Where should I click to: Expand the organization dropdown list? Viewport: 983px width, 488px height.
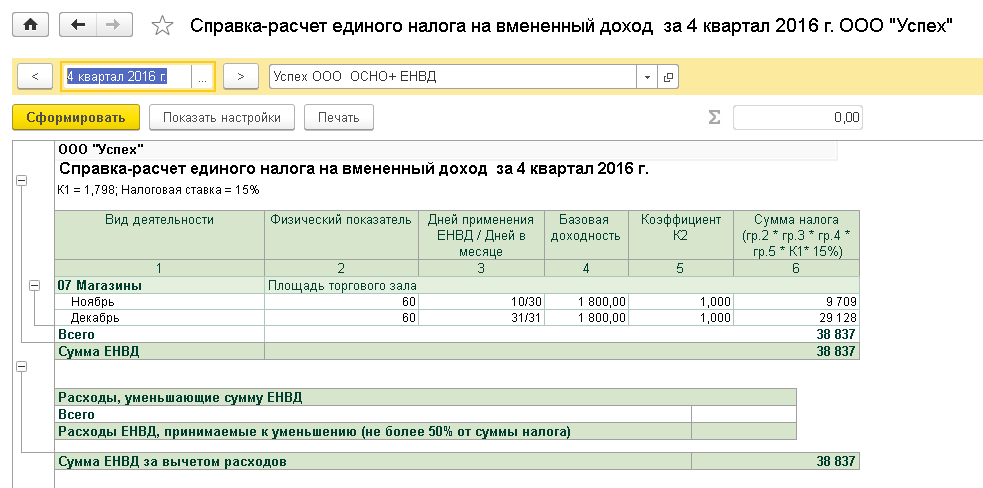pyautogui.click(x=647, y=76)
